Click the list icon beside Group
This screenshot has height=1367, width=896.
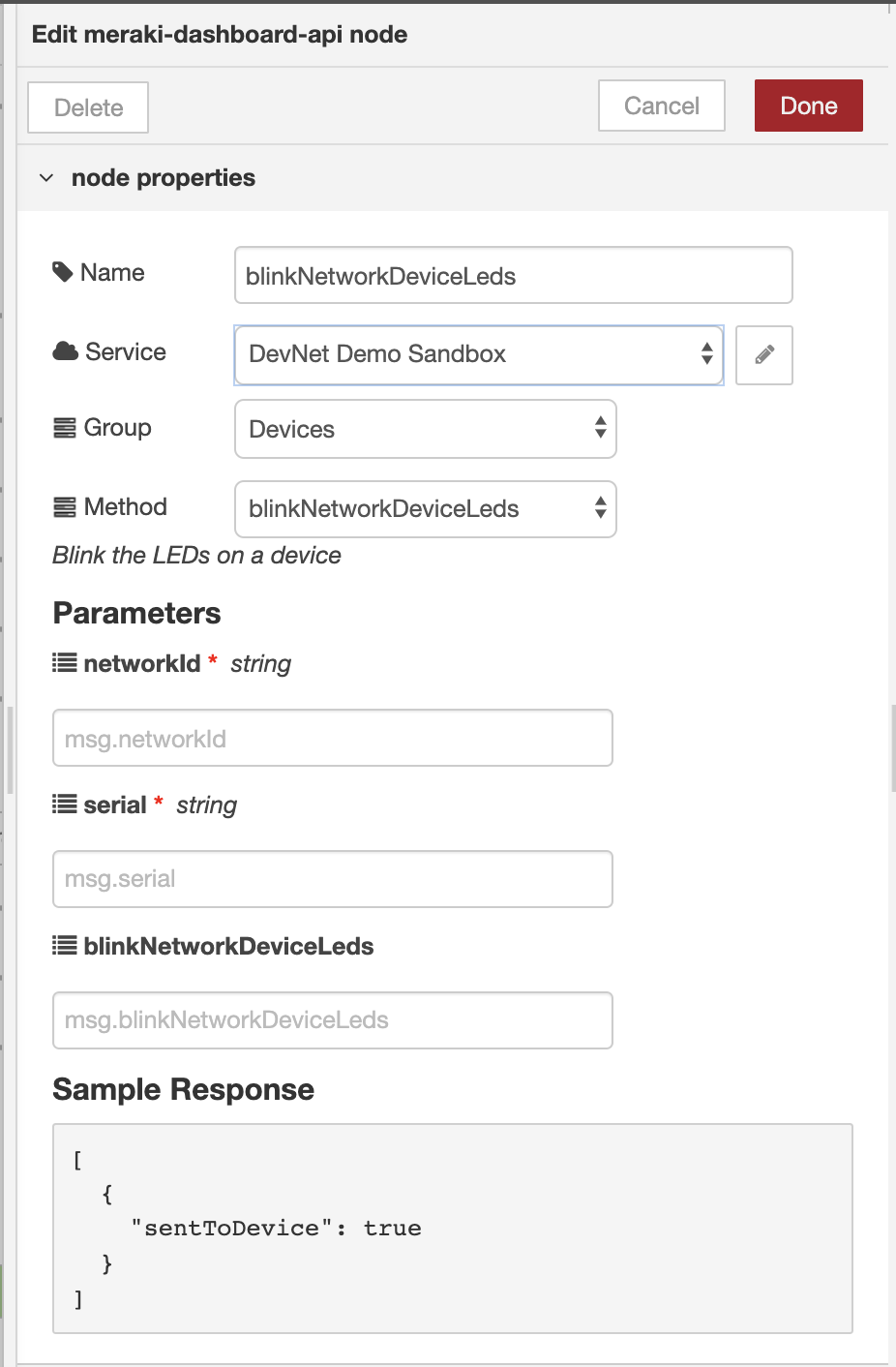coord(65,428)
